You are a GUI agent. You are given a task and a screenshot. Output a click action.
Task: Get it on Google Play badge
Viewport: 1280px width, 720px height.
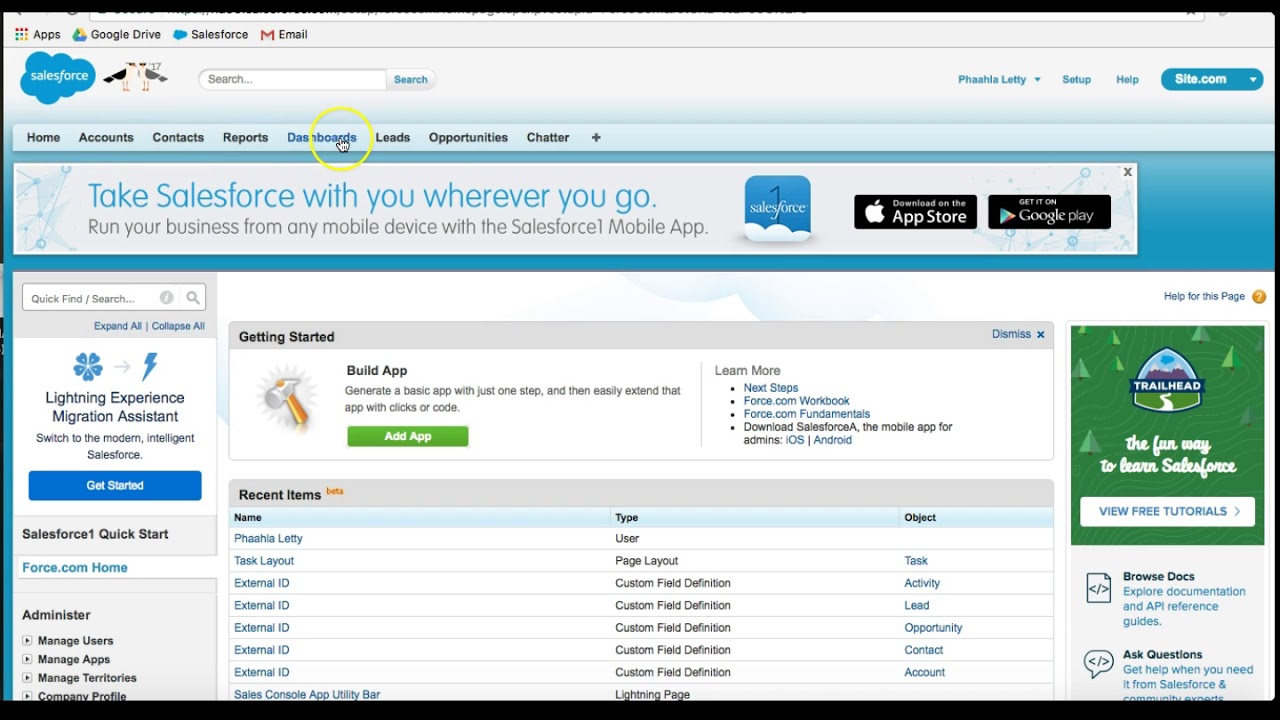point(1049,211)
